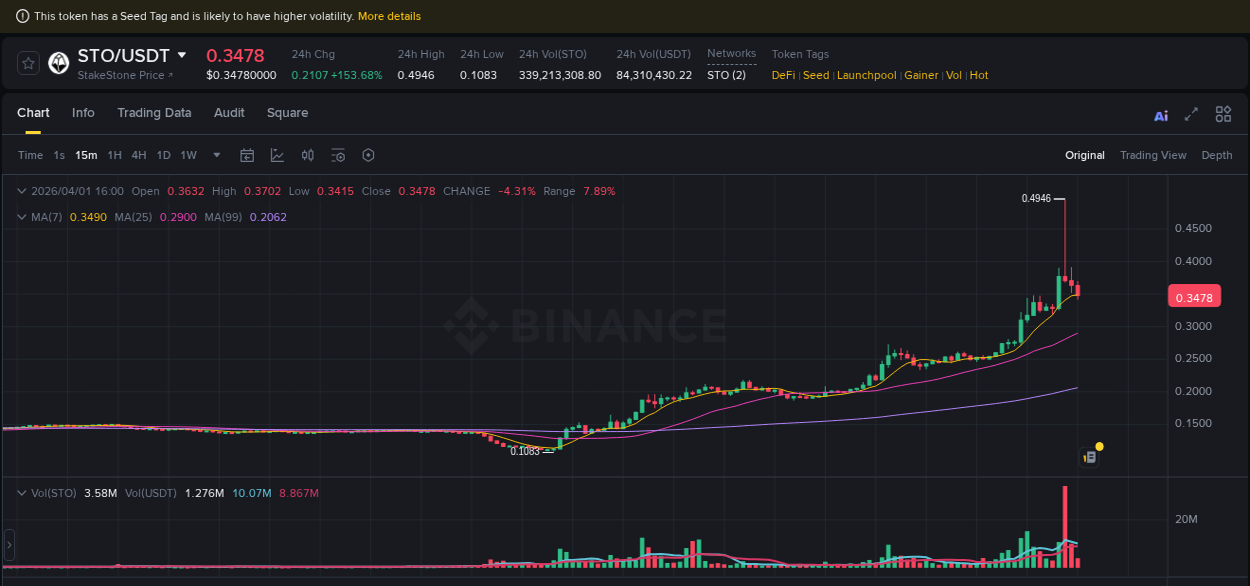Click the candlestick comparison icon in toolbar

307,155
